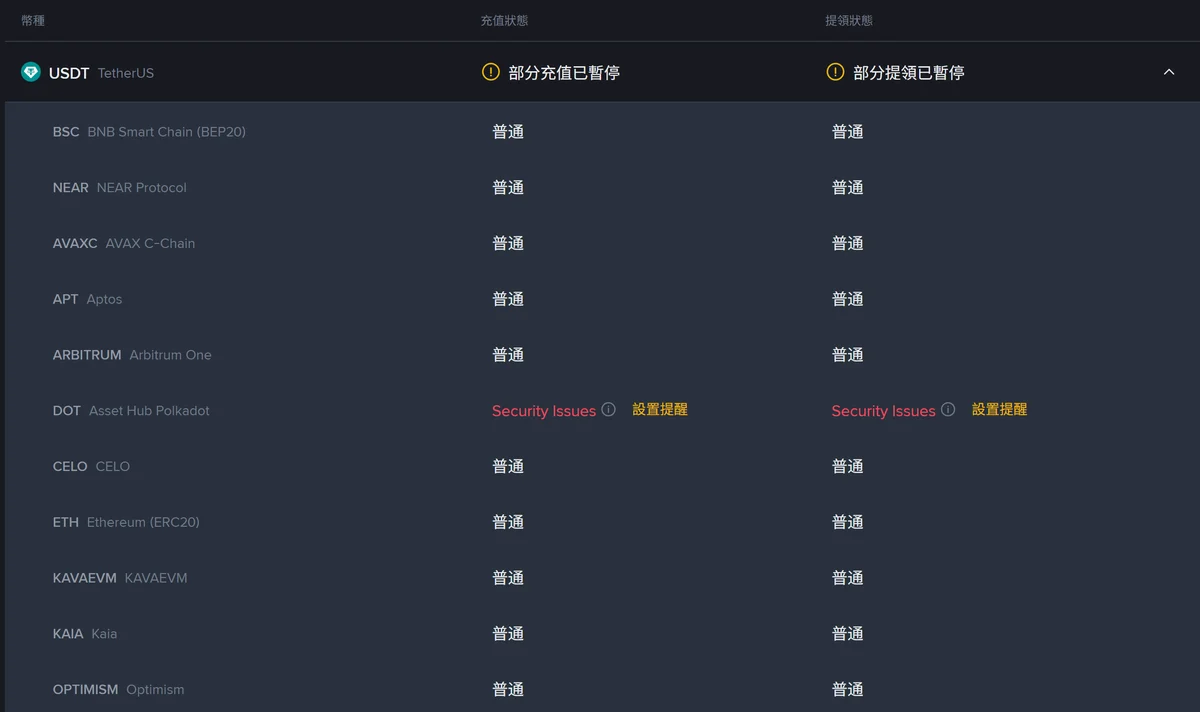Click BSC withdrawal status 普通
This screenshot has height=712, width=1200.
[848, 132]
